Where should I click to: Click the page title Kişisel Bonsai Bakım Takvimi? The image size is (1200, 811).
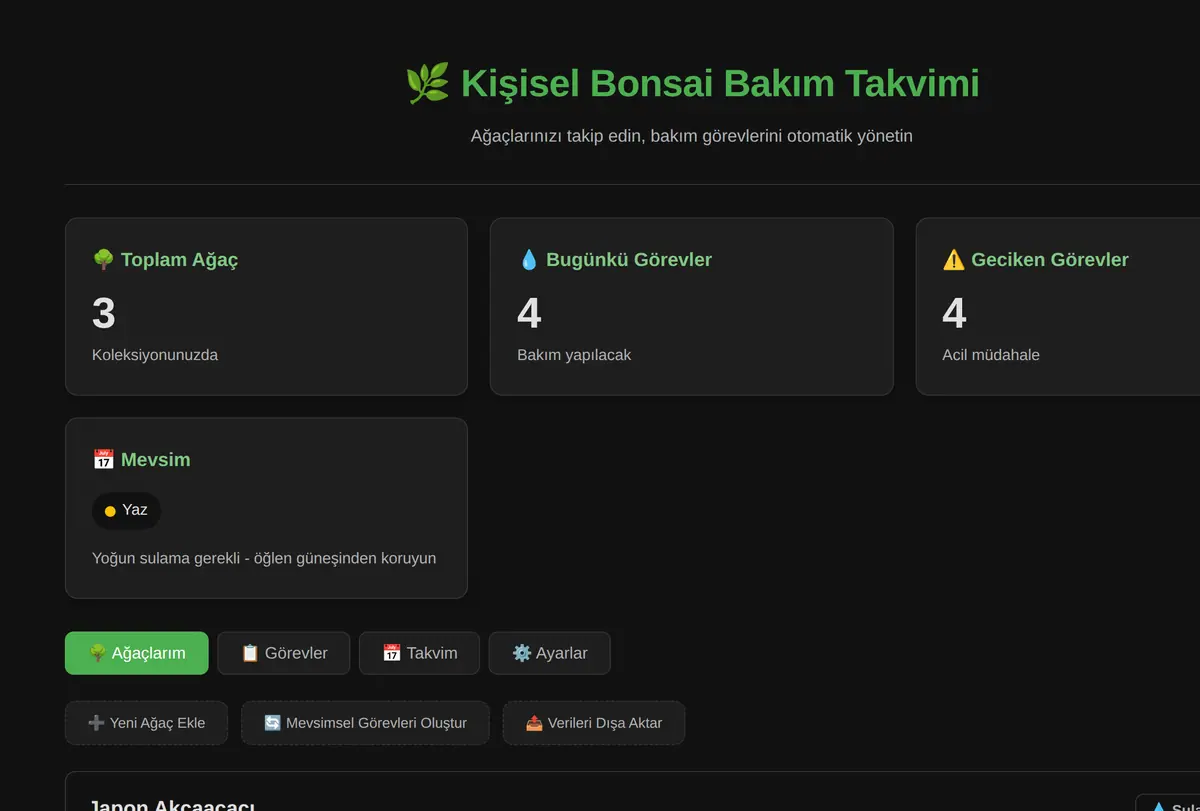tap(720, 83)
